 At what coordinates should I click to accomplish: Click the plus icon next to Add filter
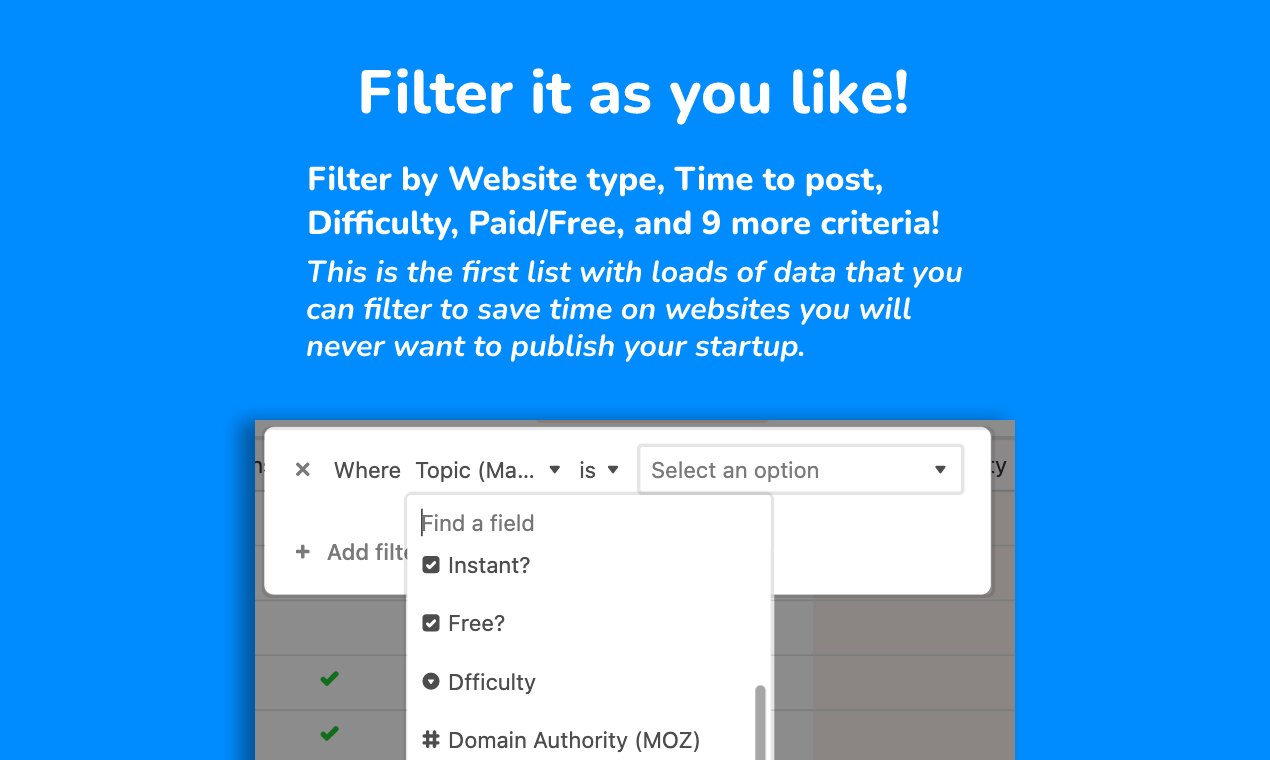tap(302, 551)
